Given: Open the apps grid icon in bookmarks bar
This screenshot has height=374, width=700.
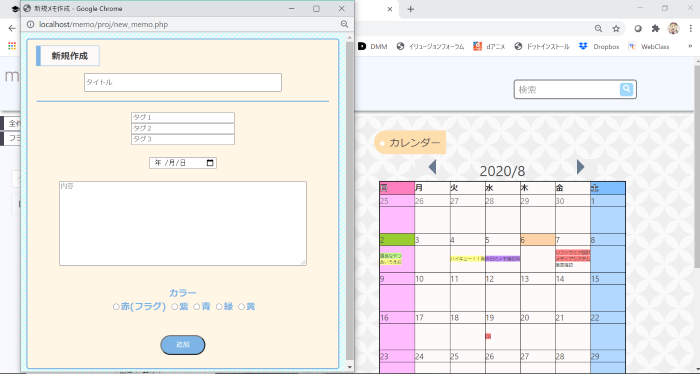Looking at the screenshot, I should (x=12, y=46).
